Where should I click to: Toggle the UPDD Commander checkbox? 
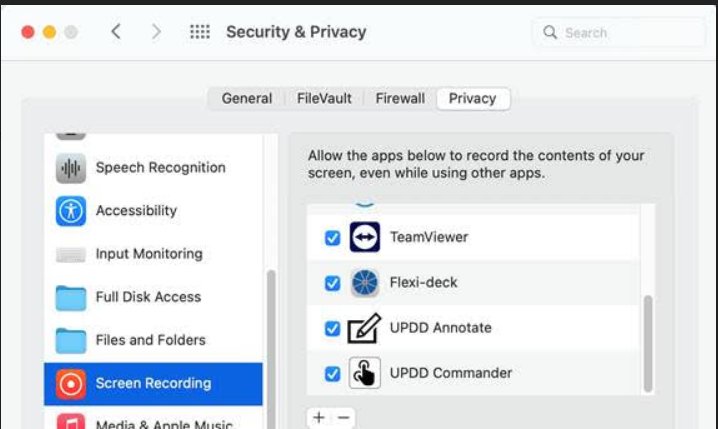click(332, 374)
